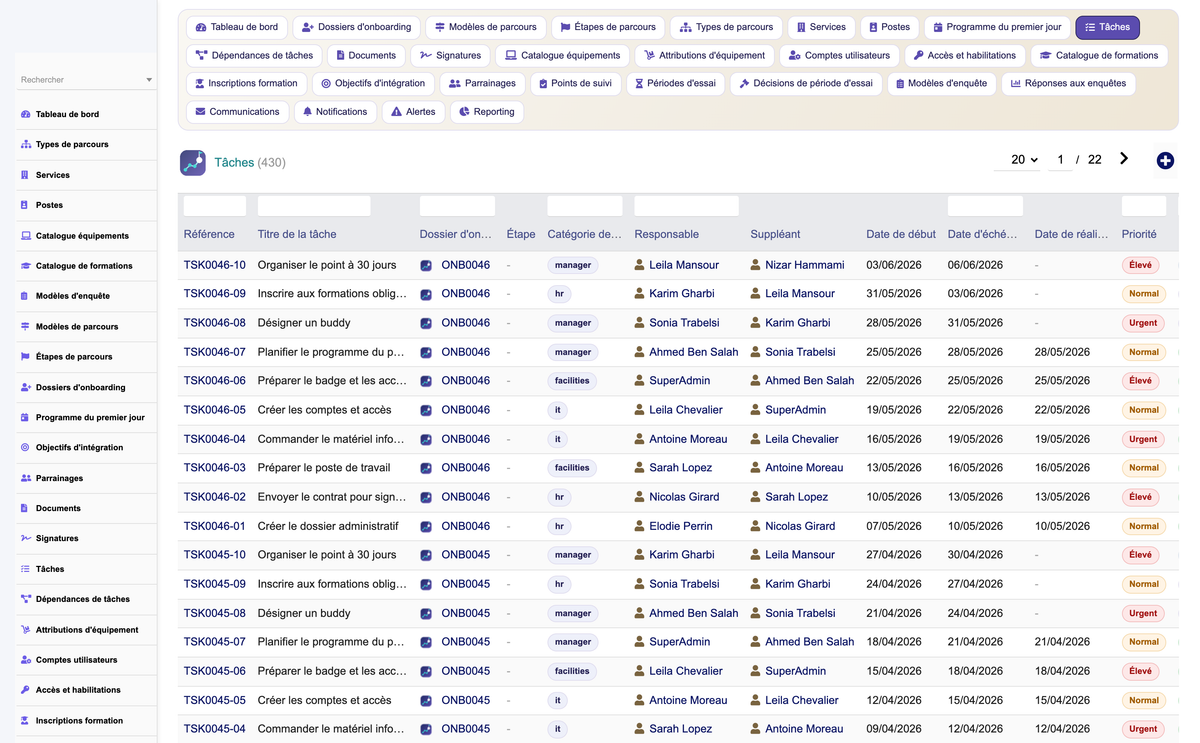Click the Priorité filter field

[1144, 206]
